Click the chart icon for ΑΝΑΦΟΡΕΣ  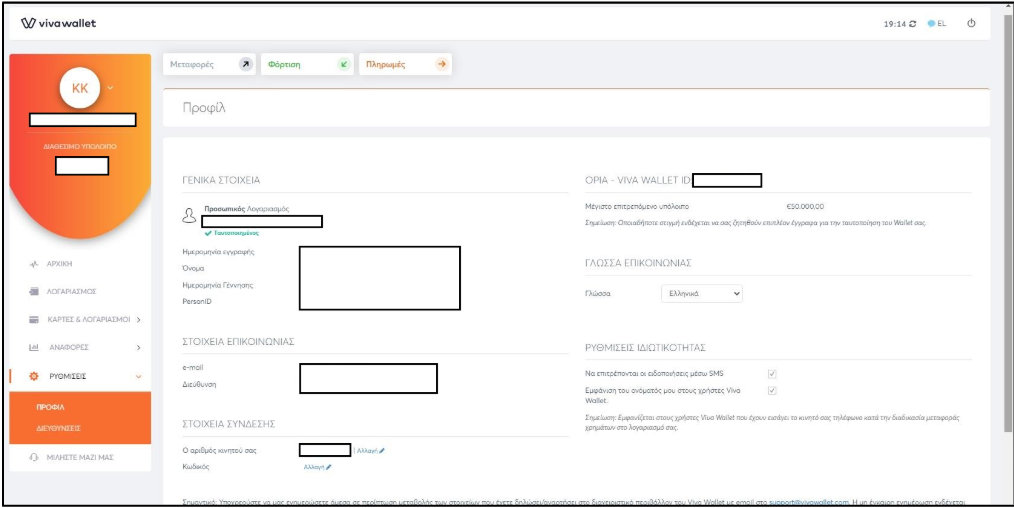point(33,348)
